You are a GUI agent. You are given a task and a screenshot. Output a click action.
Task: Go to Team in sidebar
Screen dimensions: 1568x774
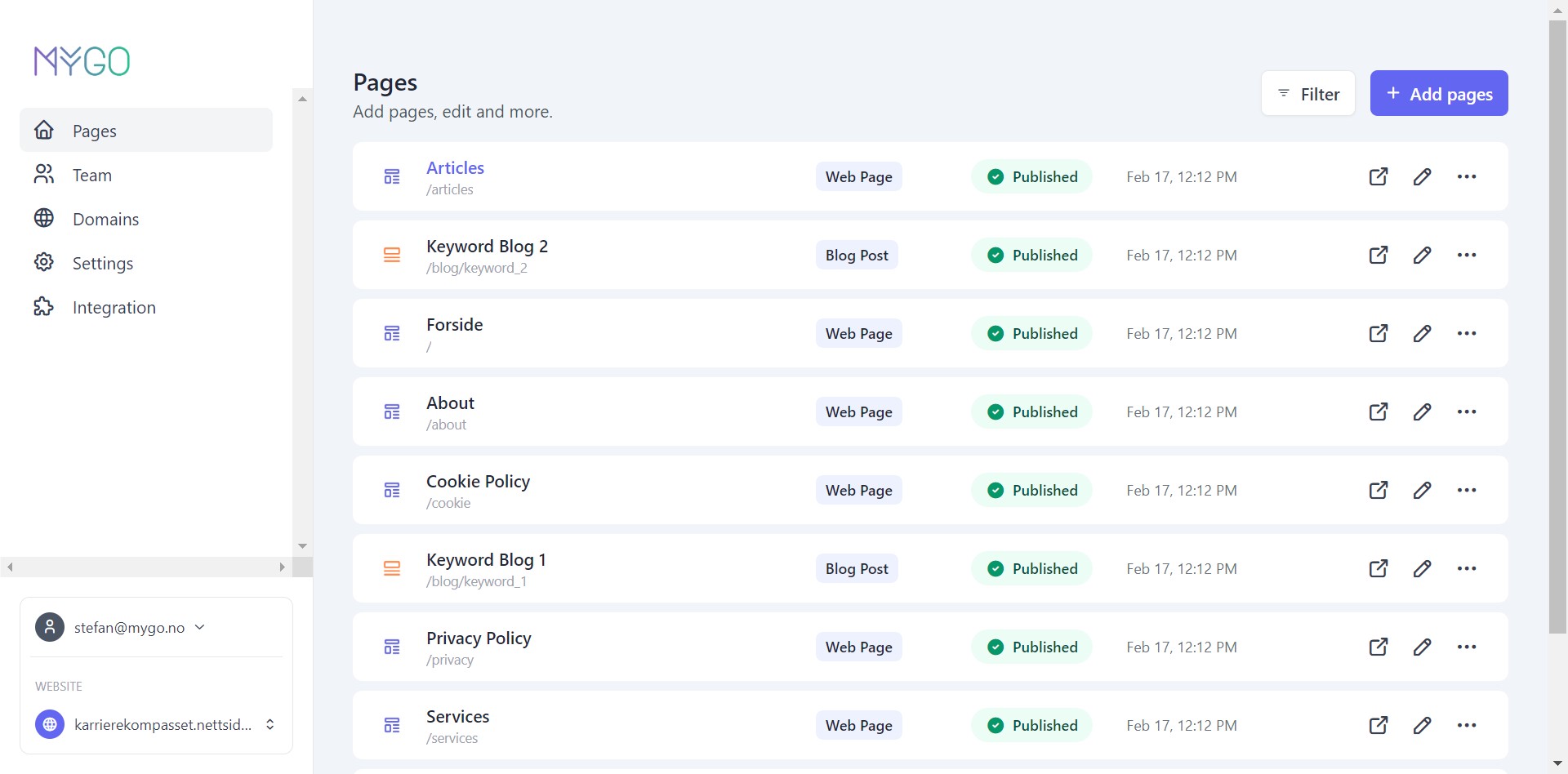pos(91,176)
